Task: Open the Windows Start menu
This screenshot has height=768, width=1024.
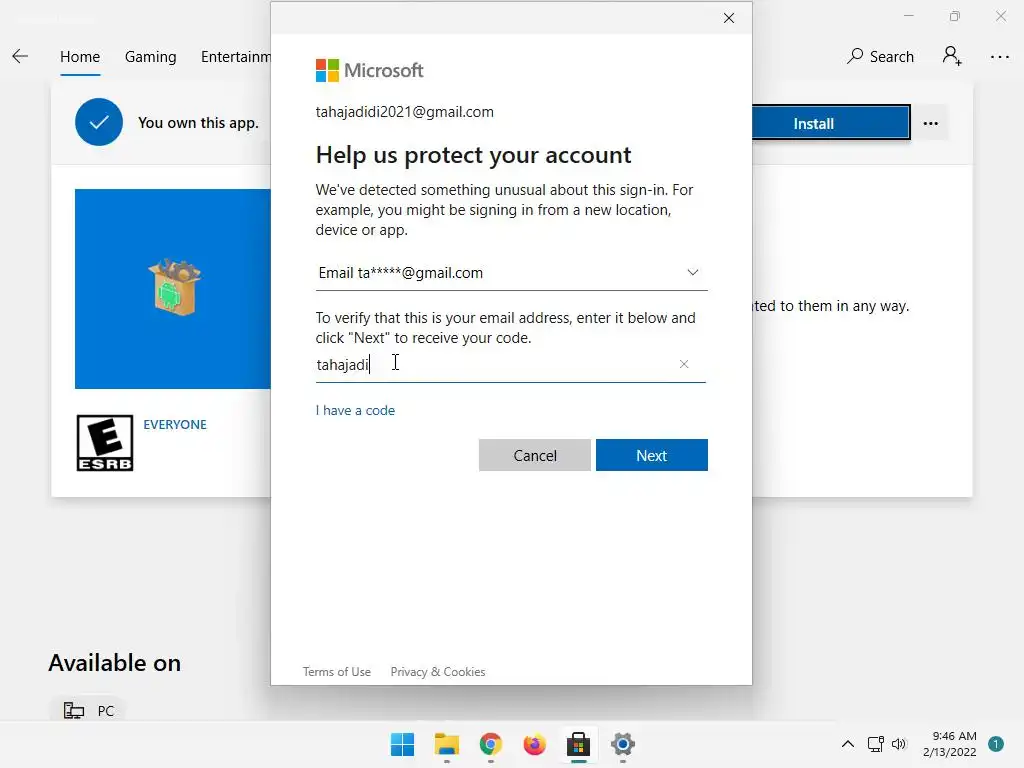Action: click(x=402, y=744)
